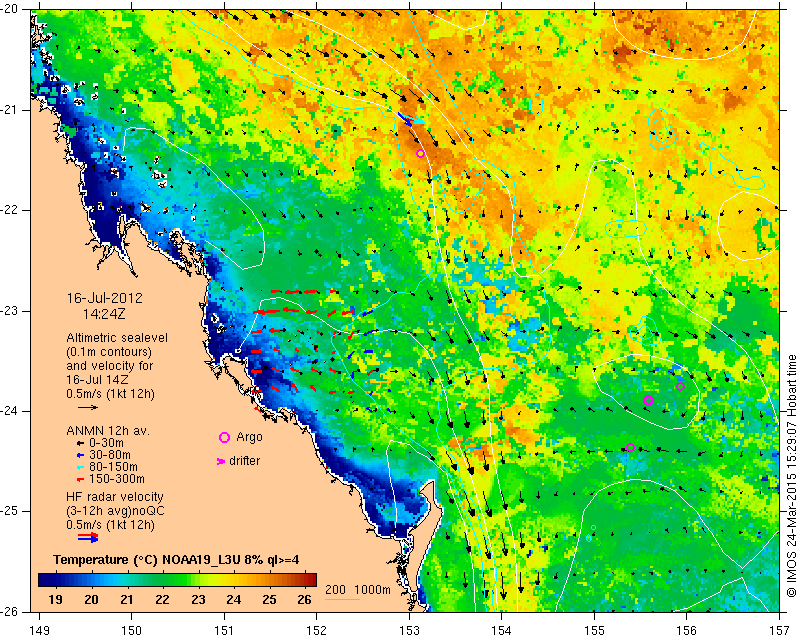Click the '-20' latitude axis label
The height and width of the screenshot is (640, 800).
coord(9,9)
